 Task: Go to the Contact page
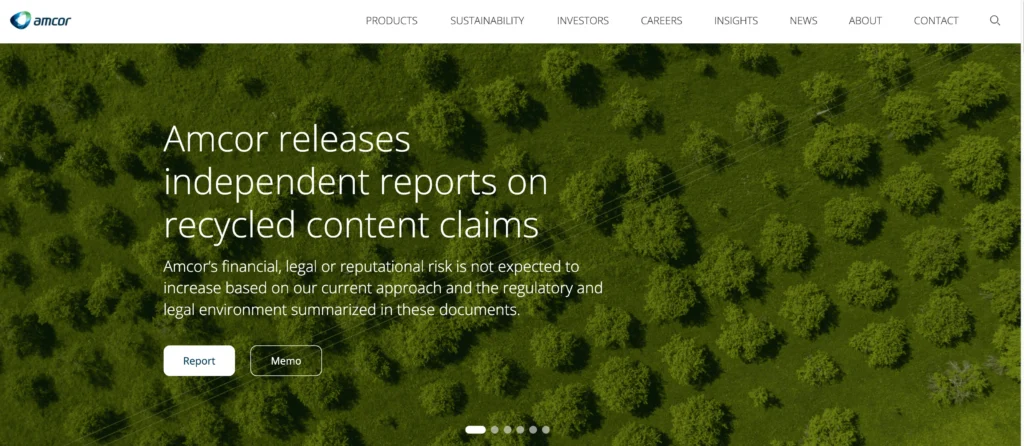pos(936,20)
